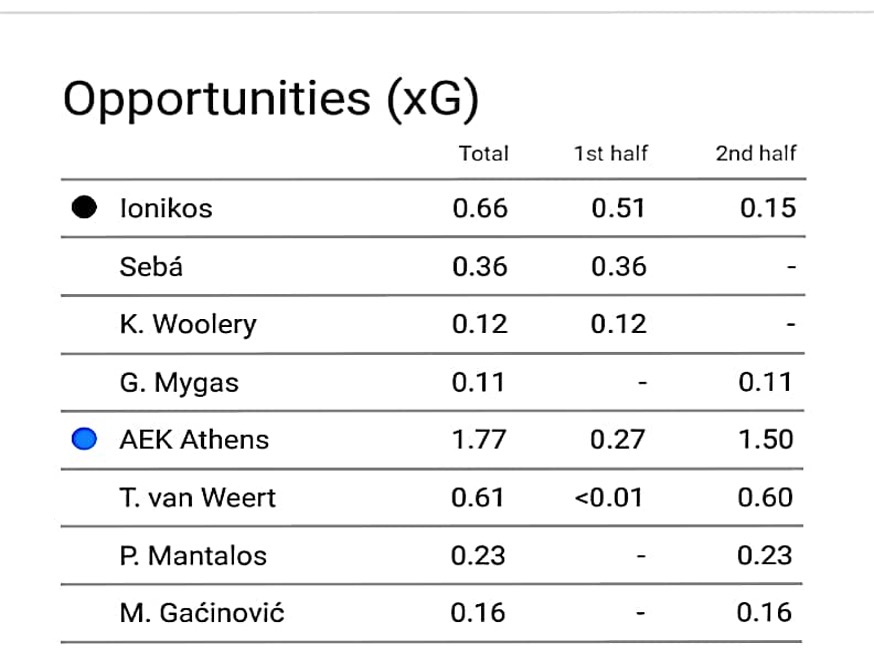
Task: Select the 1st half column header
Action: [610, 154]
